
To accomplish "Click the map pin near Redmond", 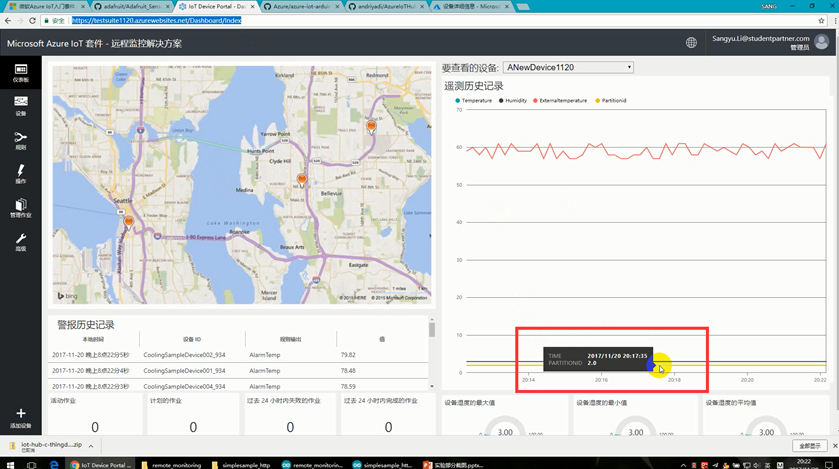I will pyautogui.click(x=371, y=127).
